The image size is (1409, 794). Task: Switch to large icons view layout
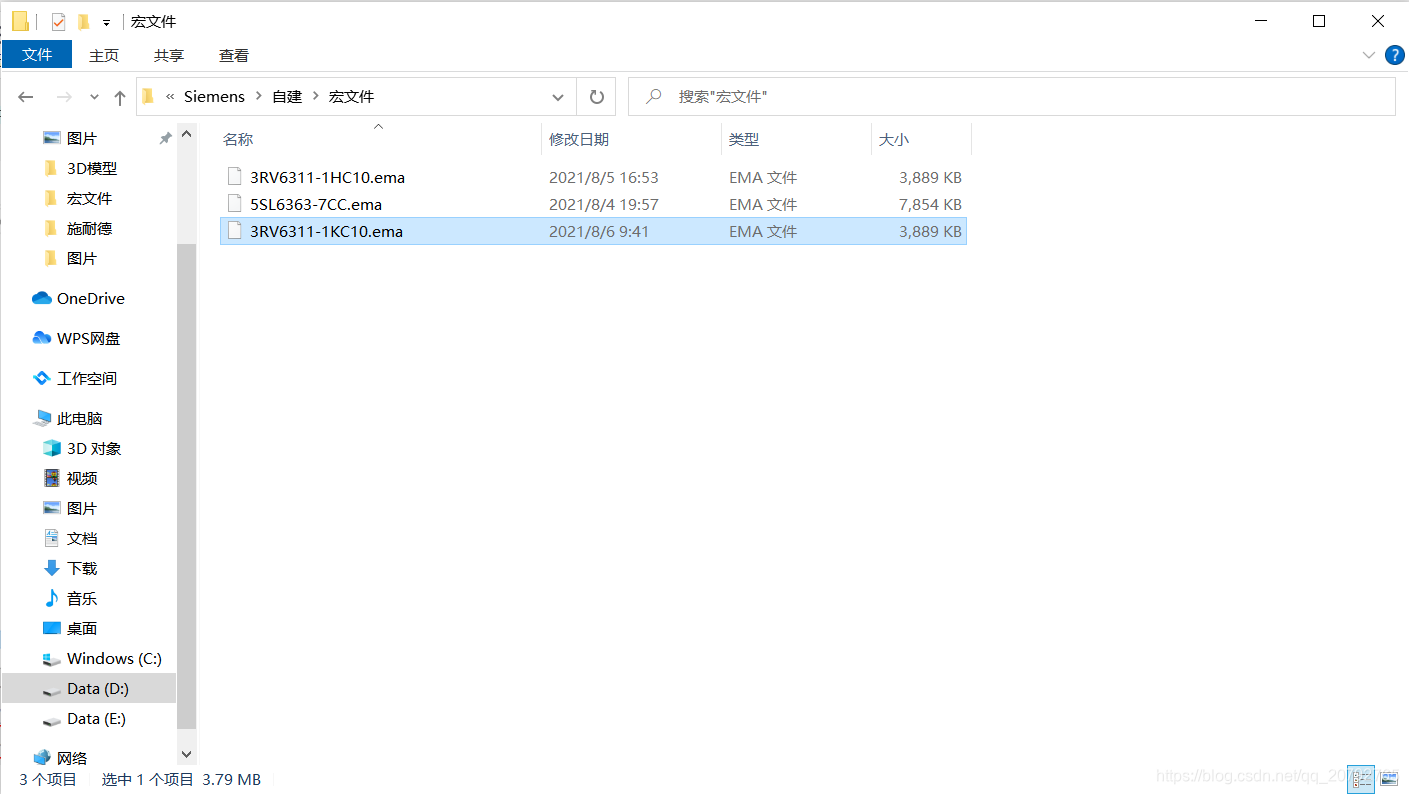(1389, 778)
